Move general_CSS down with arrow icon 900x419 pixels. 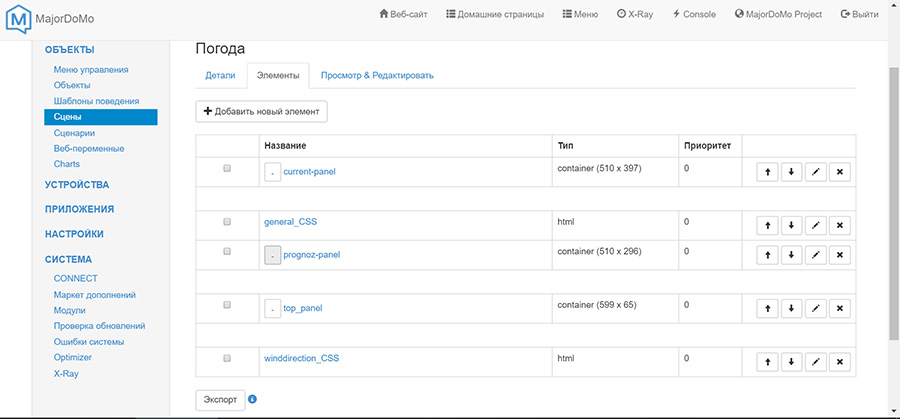pyautogui.click(x=791, y=226)
